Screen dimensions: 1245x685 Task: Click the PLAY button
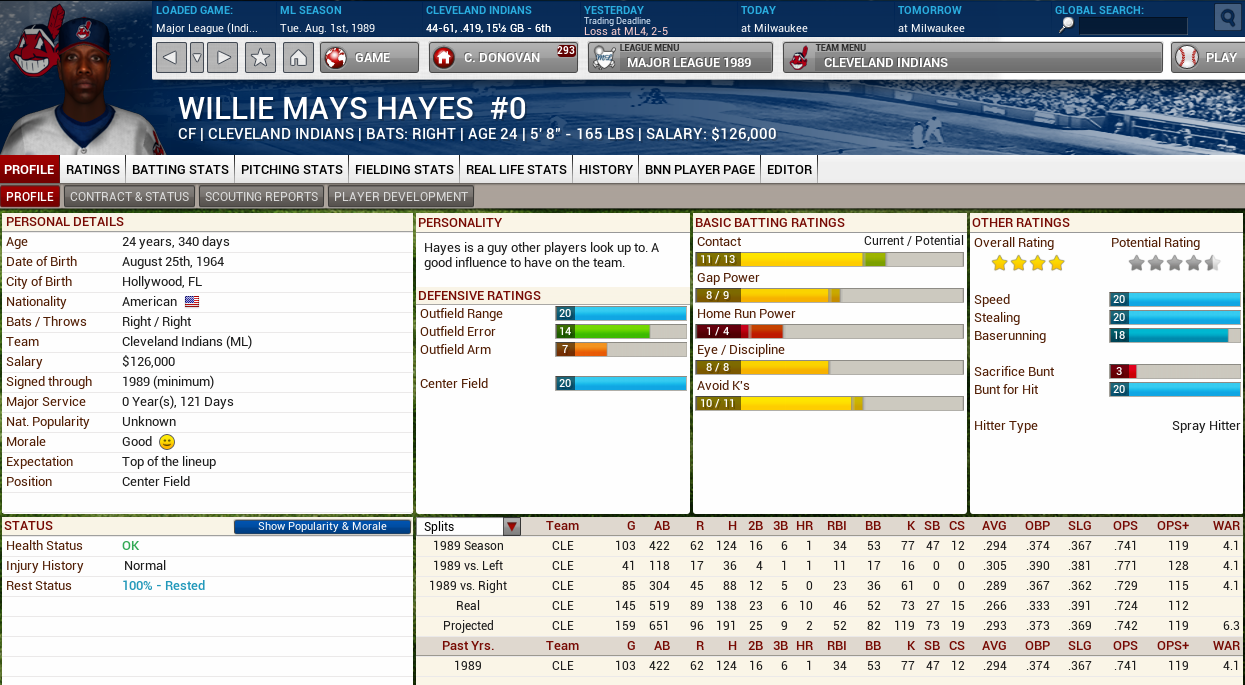click(1207, 57)
